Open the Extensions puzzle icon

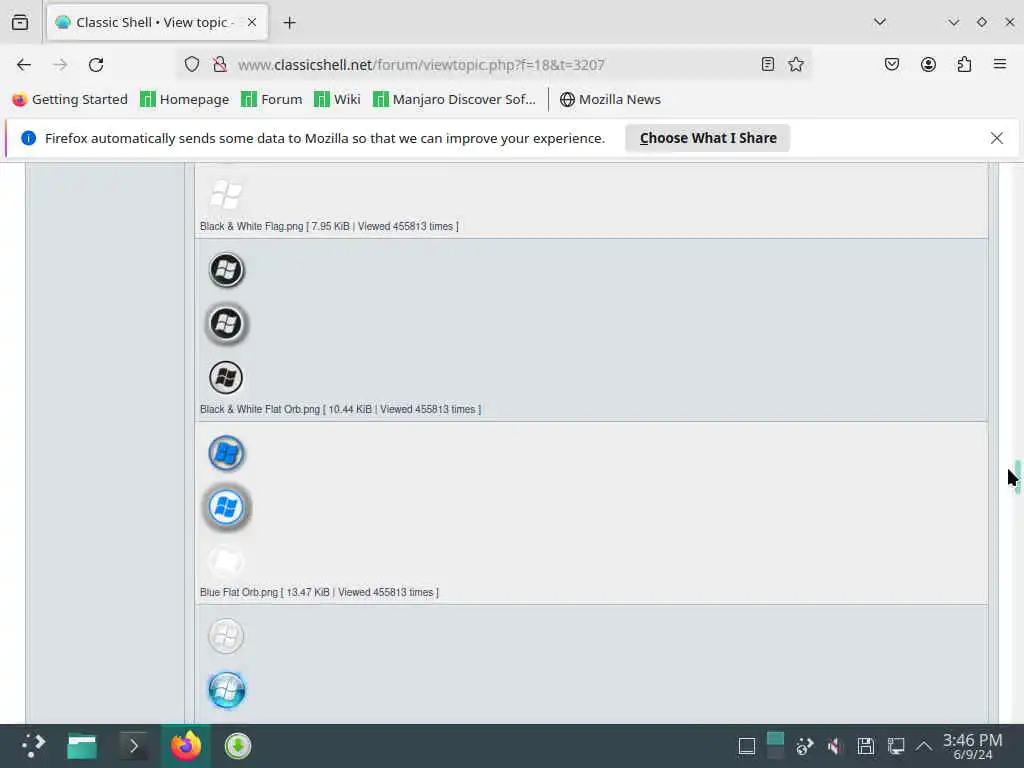pyautogui.click(x=964, y=64)
